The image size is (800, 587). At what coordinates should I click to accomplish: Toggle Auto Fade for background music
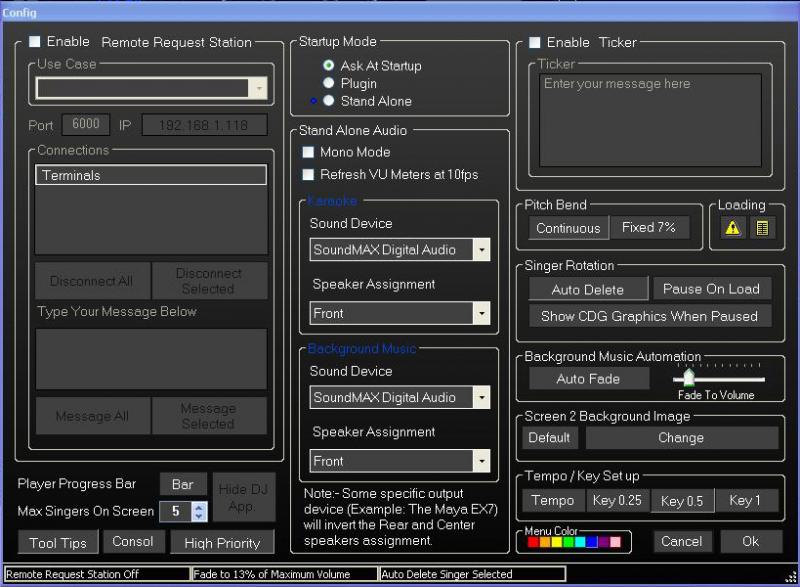[588, 379]
